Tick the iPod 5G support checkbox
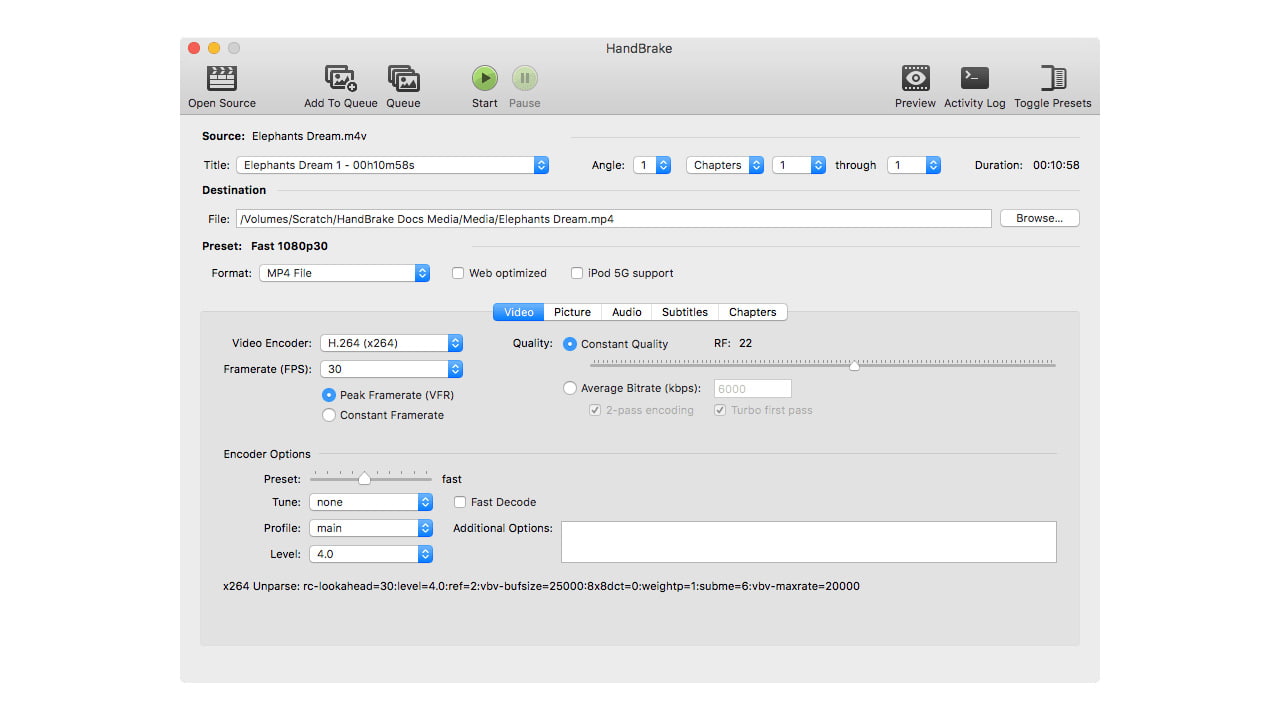 577,273
